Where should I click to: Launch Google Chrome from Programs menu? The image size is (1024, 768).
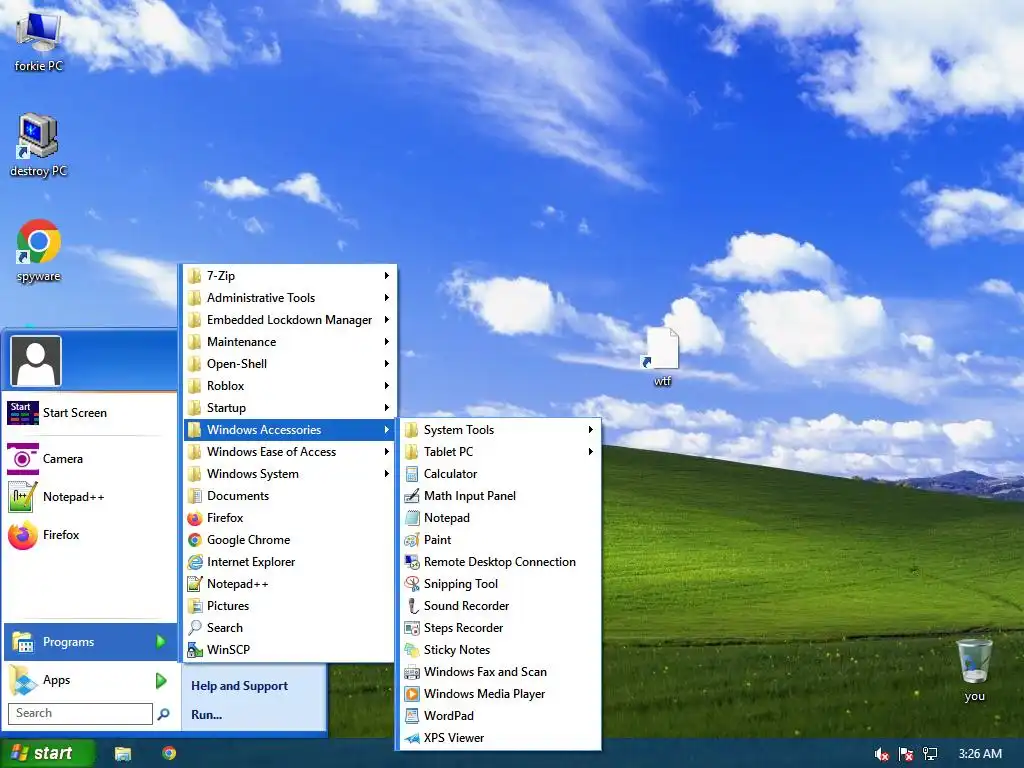289,539
